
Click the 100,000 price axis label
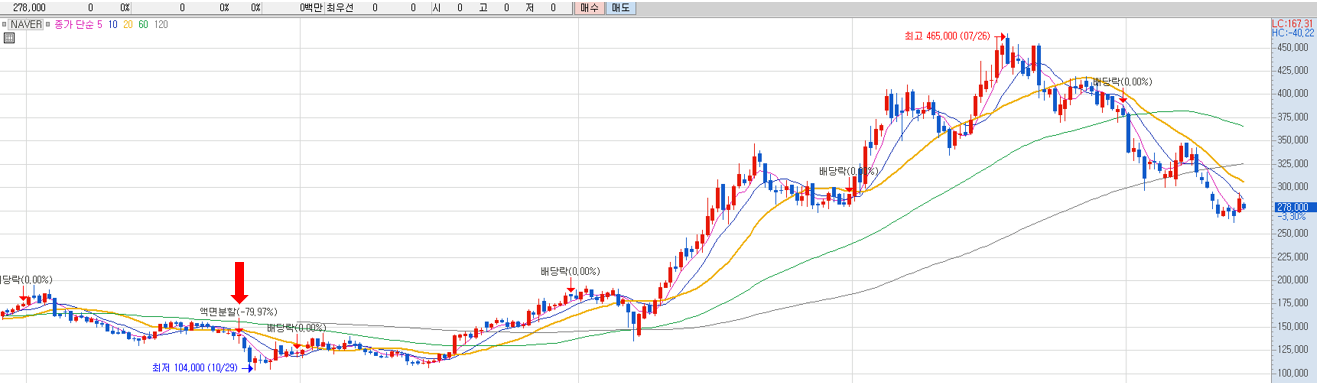coord(1292,373)
